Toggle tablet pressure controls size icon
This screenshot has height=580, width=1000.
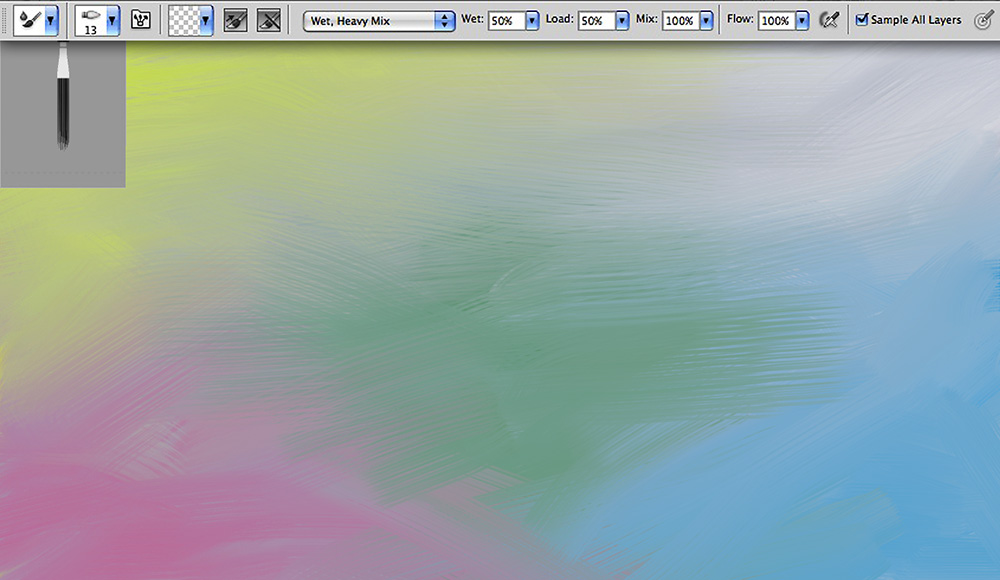(x=984, y=20)
